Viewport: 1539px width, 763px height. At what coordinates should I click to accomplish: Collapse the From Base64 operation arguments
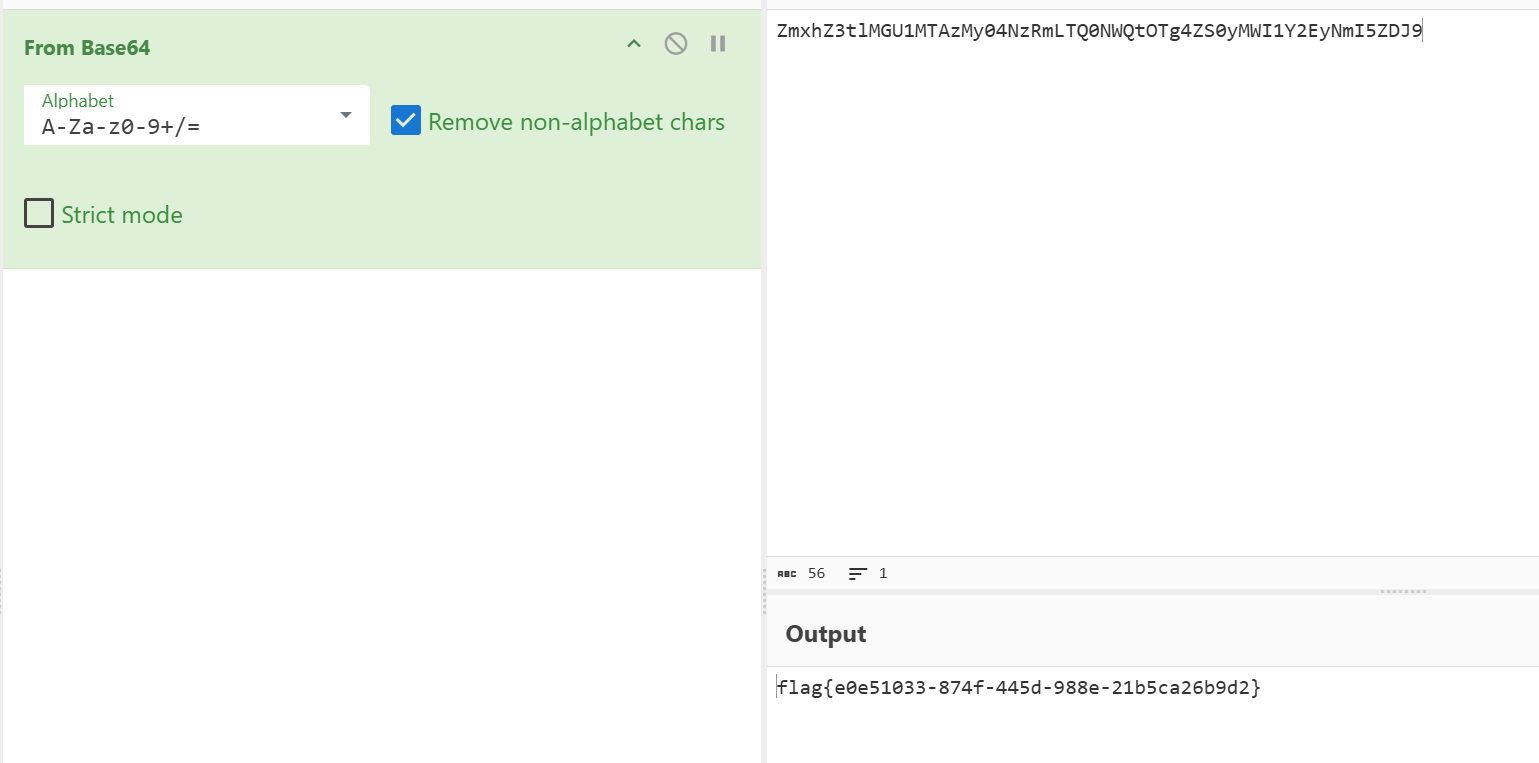(633, 44)
